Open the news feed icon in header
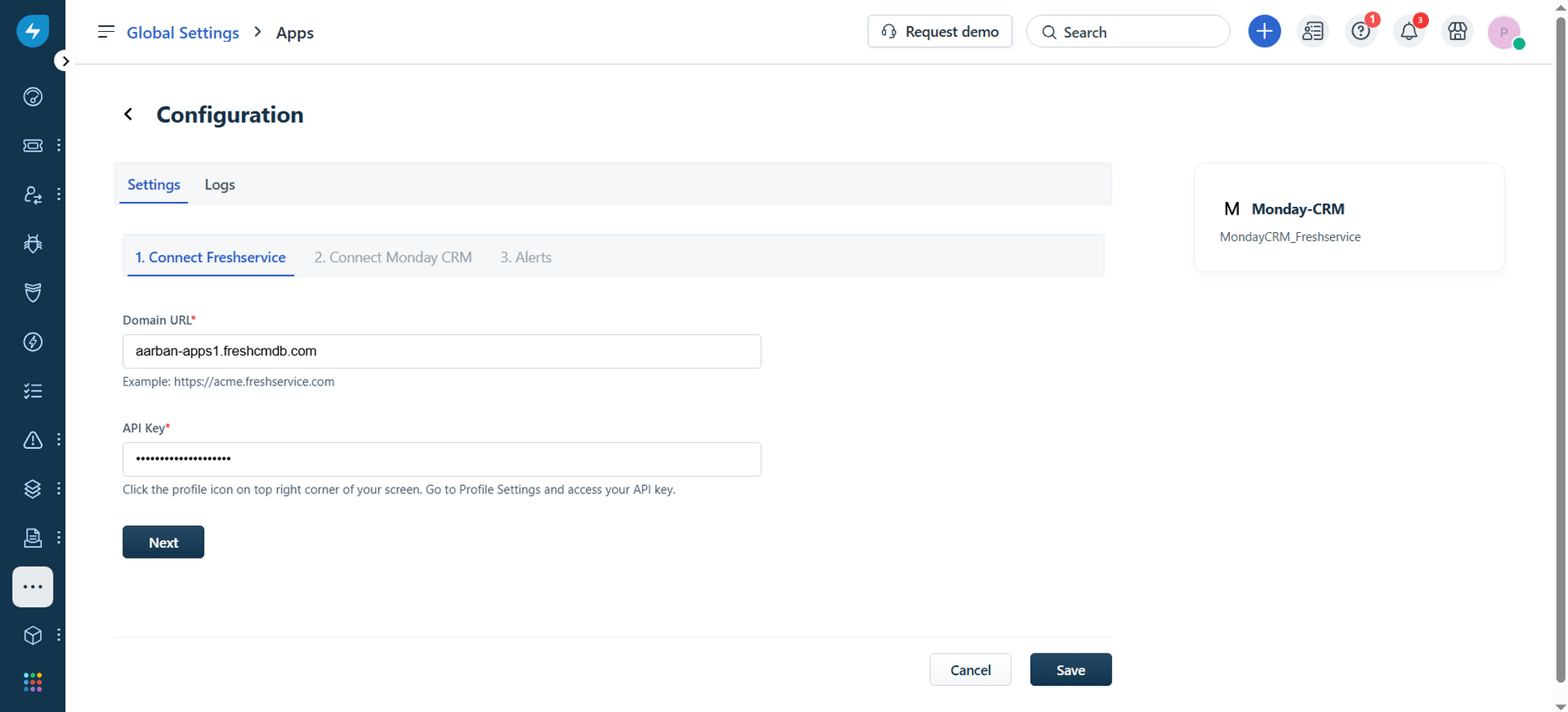Viewport: 1568px width, 712px height. click(x=1313, y=32)
